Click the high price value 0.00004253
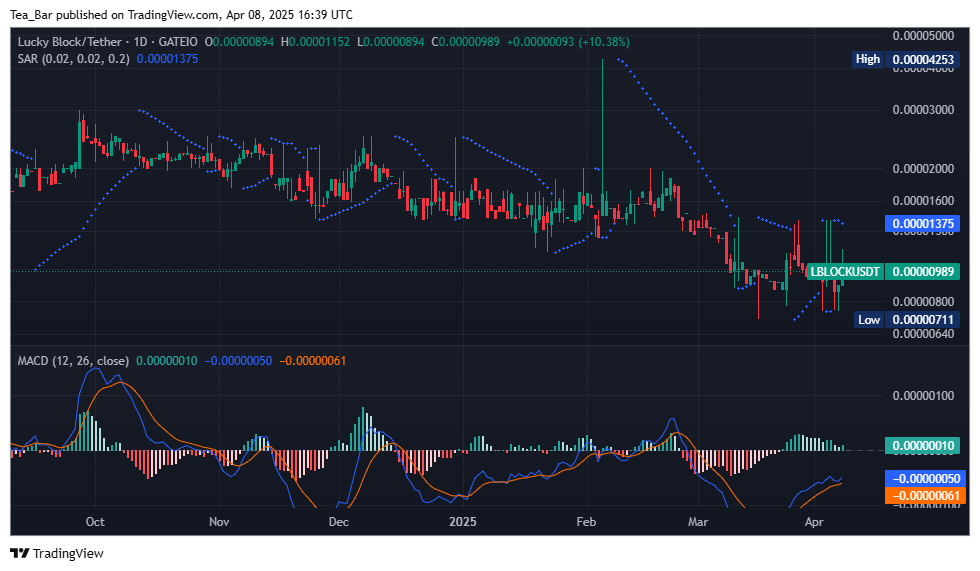980x571 pixels. (922, 59)
